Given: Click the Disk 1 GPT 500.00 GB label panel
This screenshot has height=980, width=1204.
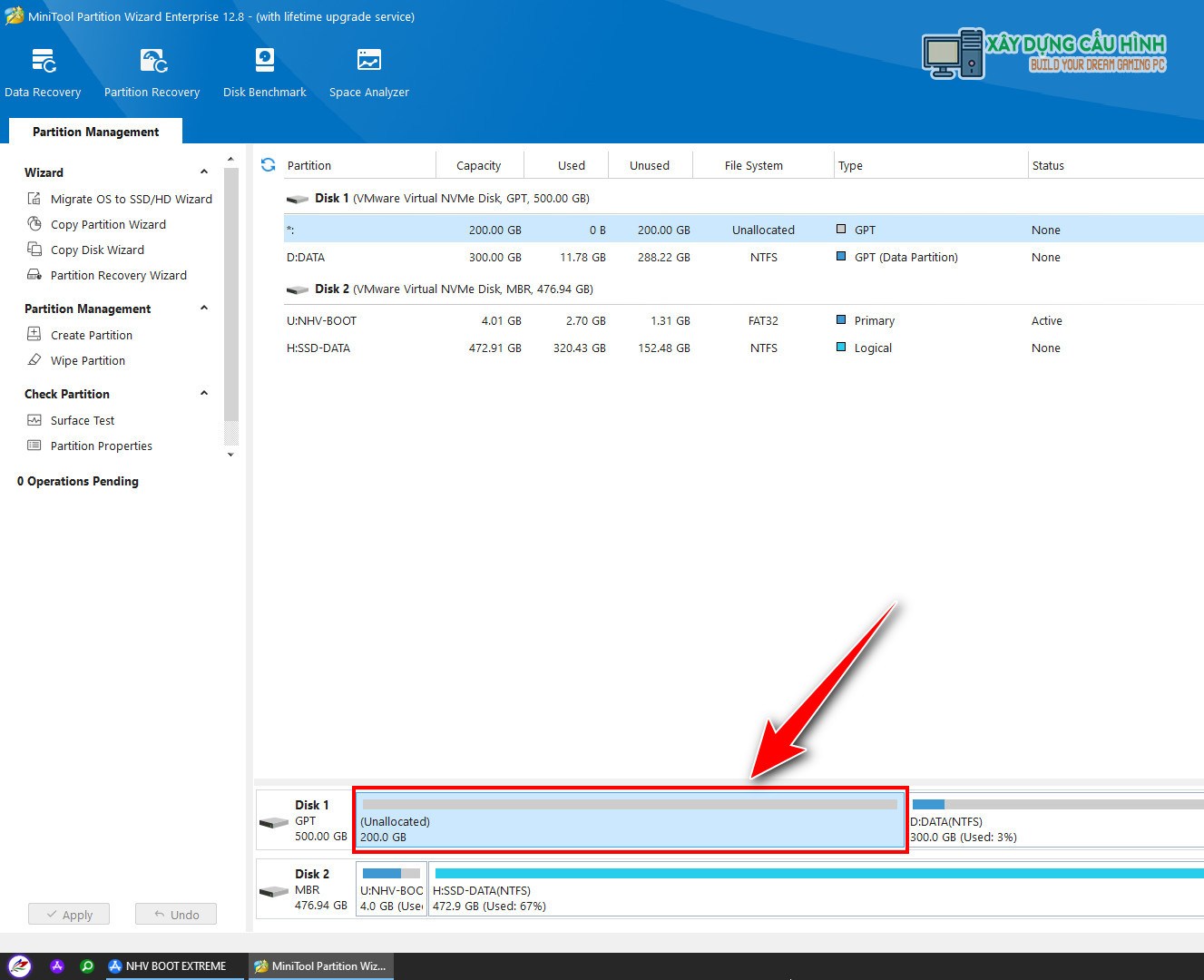Looking at the screenshot, I should [x=305, y=820].
